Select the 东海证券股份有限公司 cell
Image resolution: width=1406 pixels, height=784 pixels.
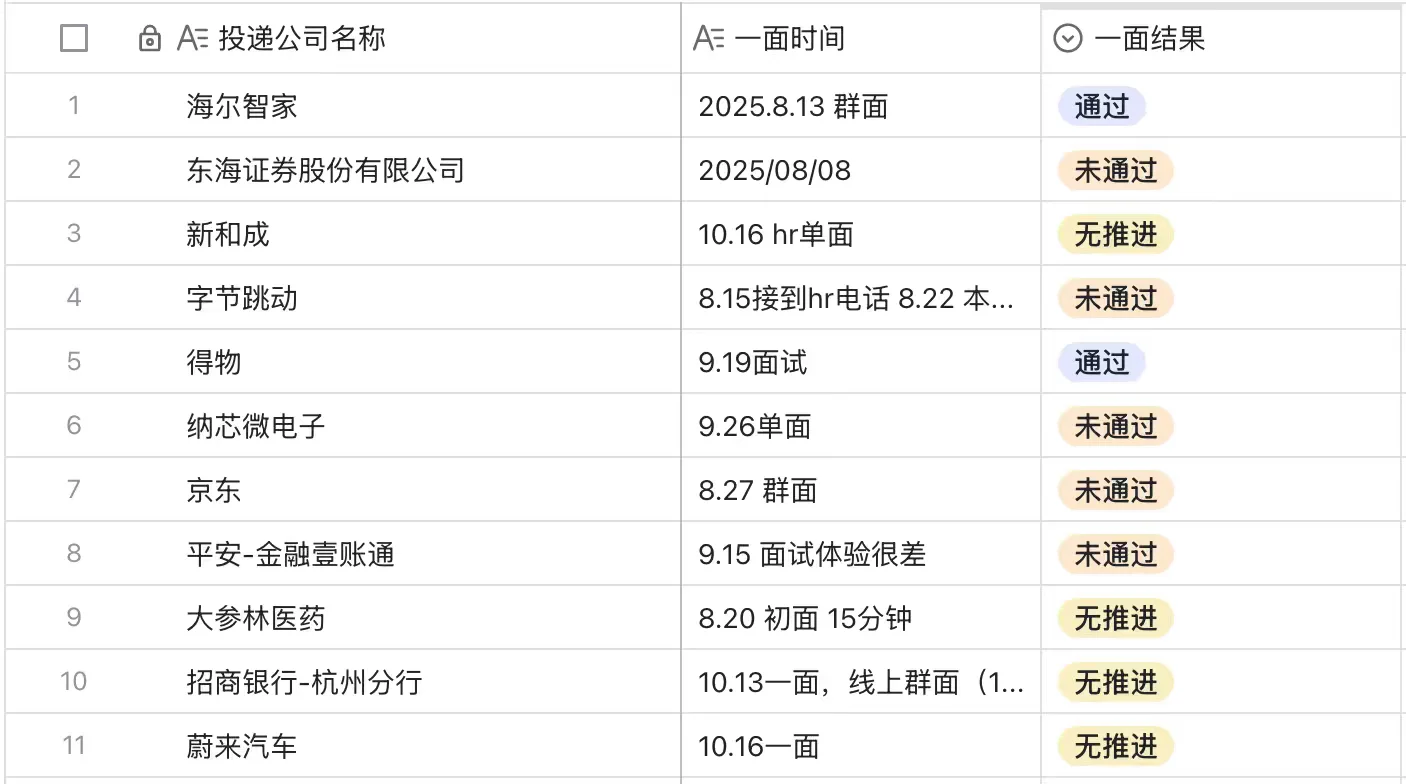point(325,170)
